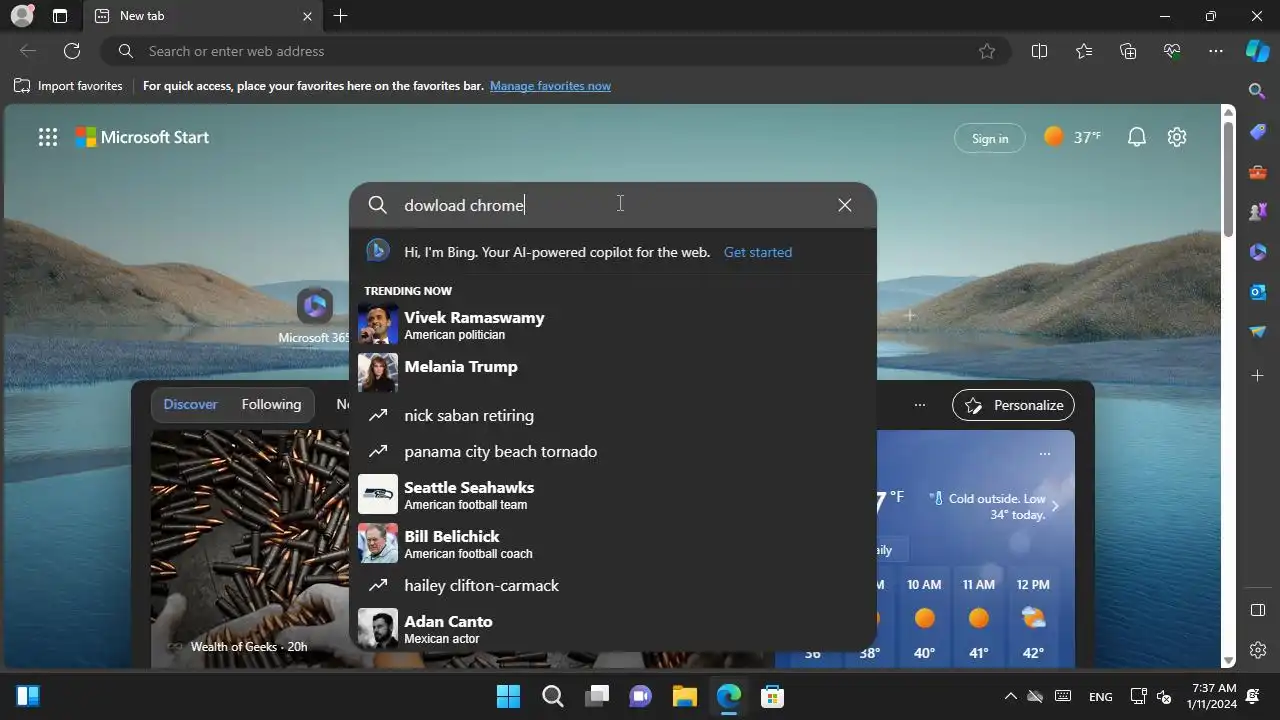Refresh the page
This screenshot has height=720, width=1280.
point(72,51)
